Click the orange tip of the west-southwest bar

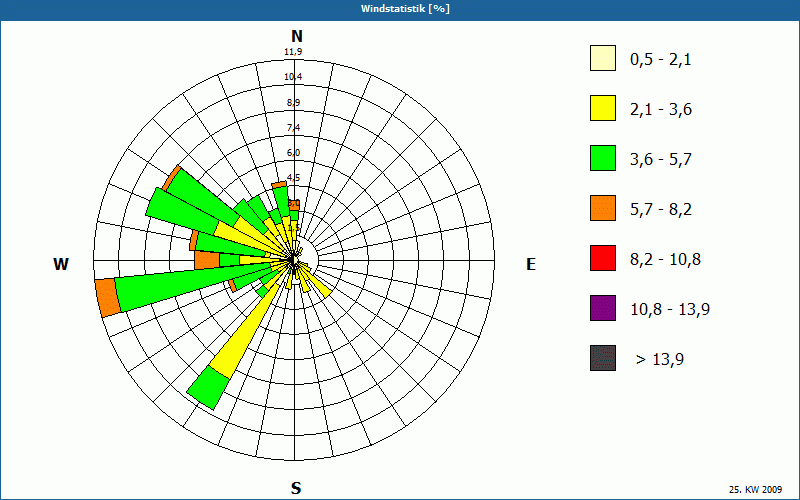pos(108,298)
